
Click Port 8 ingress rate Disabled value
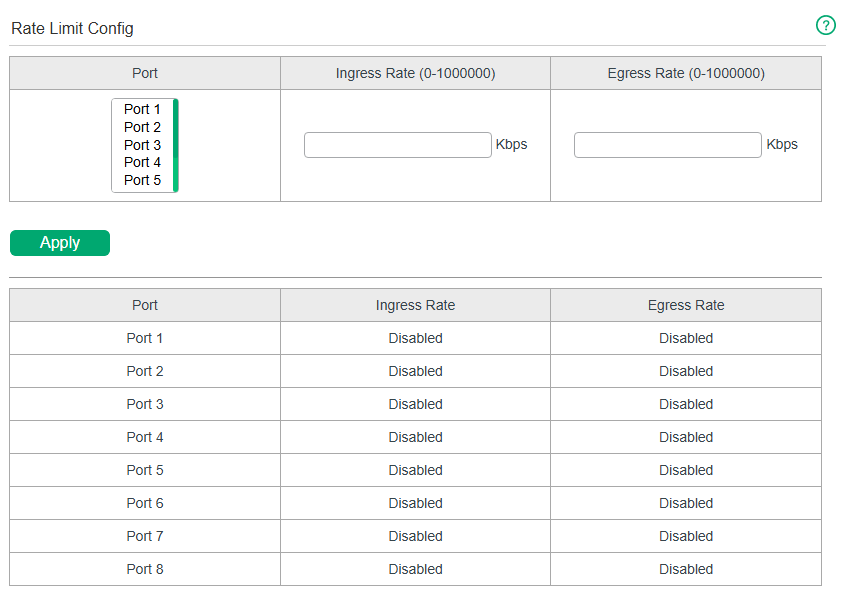[415, 569]
